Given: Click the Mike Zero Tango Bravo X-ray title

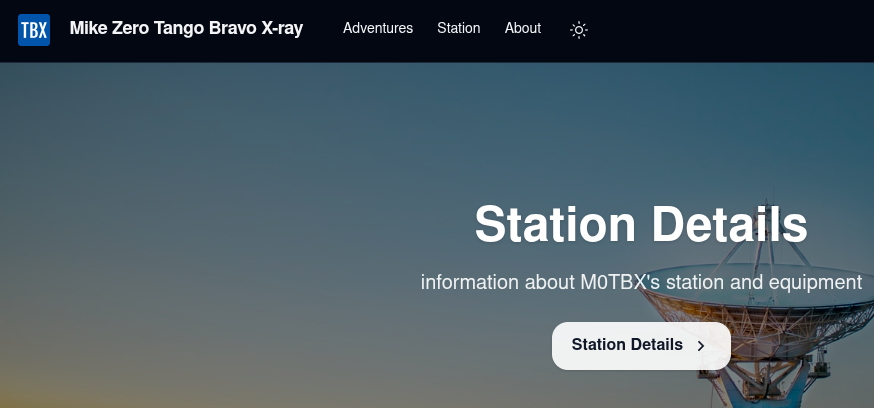Looking at the screenshot, I should point(186,28).
